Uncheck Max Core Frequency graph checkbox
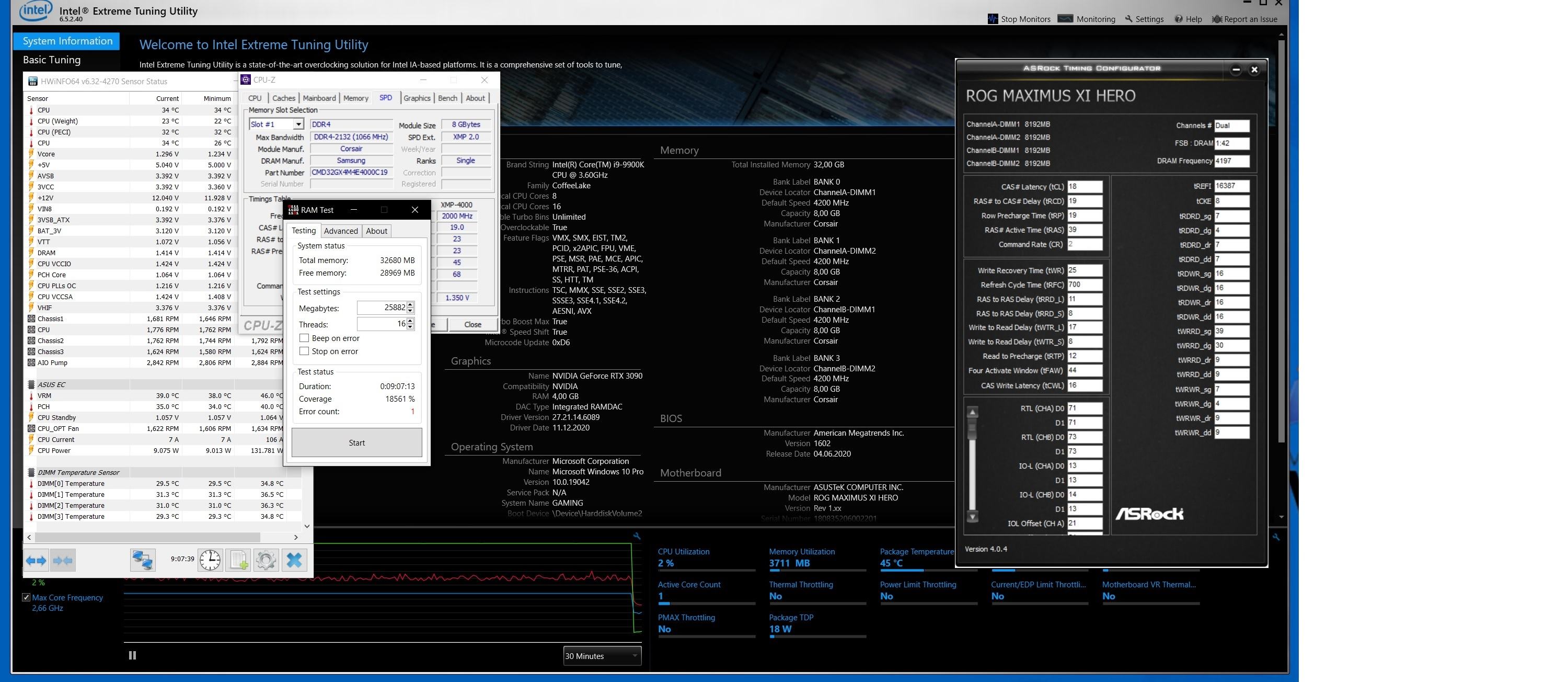The height and width of the screenshot is (682, 1568). 26,597
